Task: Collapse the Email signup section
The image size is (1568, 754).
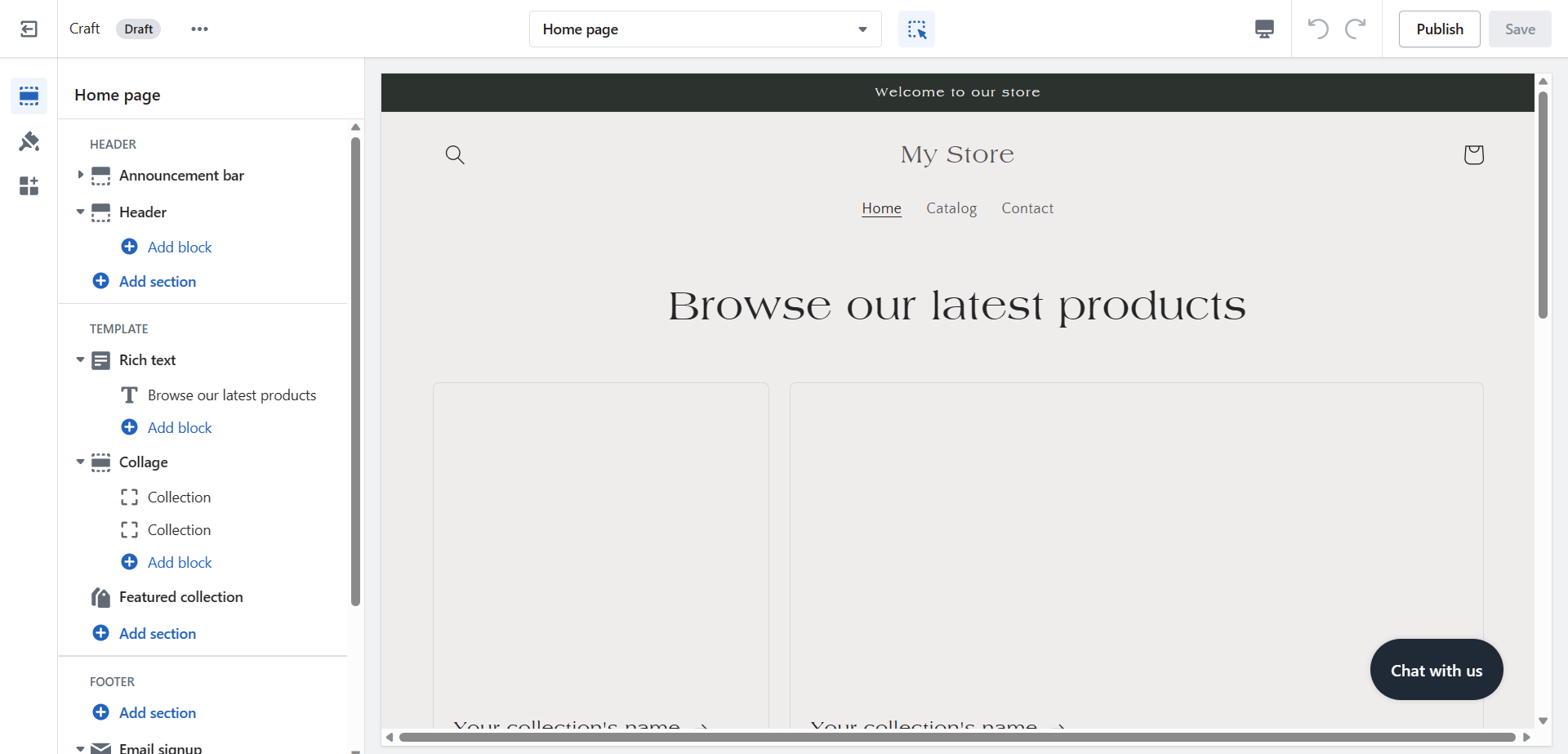Action: [x=80, y=747]
